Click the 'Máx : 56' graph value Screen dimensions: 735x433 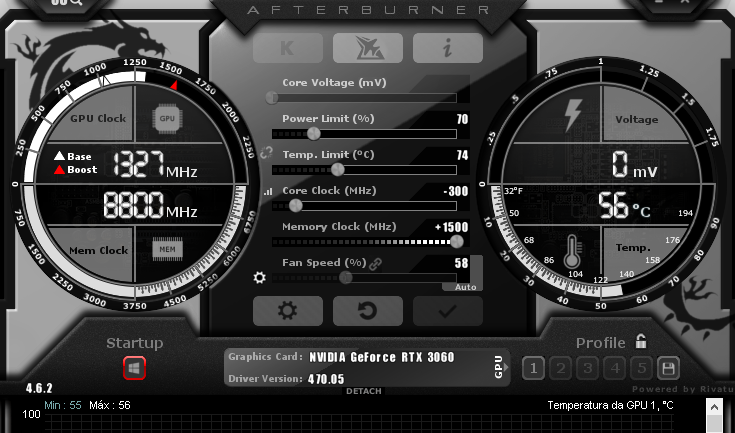tap(110, 405)
